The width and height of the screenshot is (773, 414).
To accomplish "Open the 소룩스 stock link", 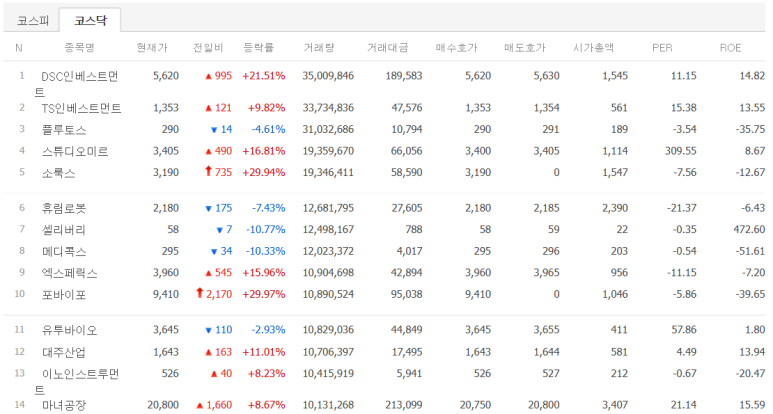I will pos(58,173).
